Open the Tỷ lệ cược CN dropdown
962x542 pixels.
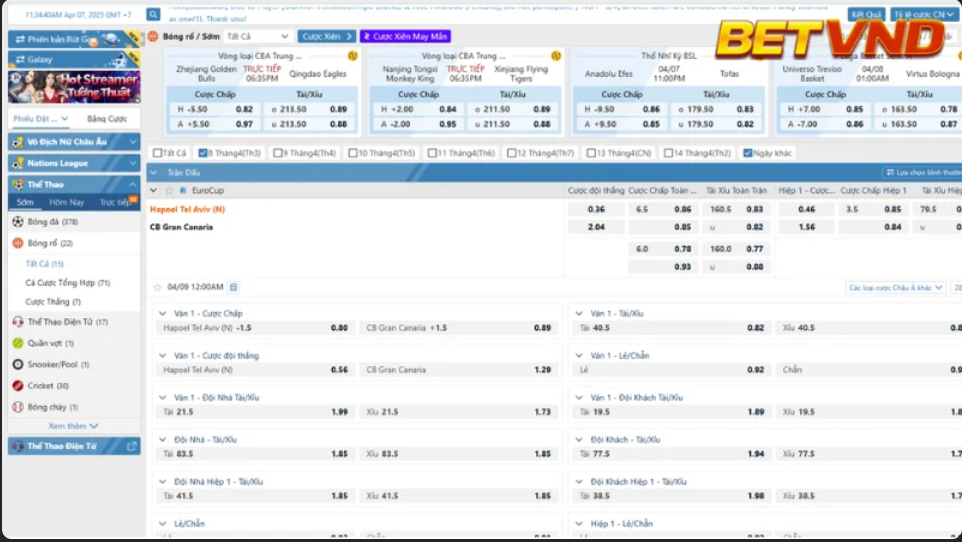(x=924, y=15)
